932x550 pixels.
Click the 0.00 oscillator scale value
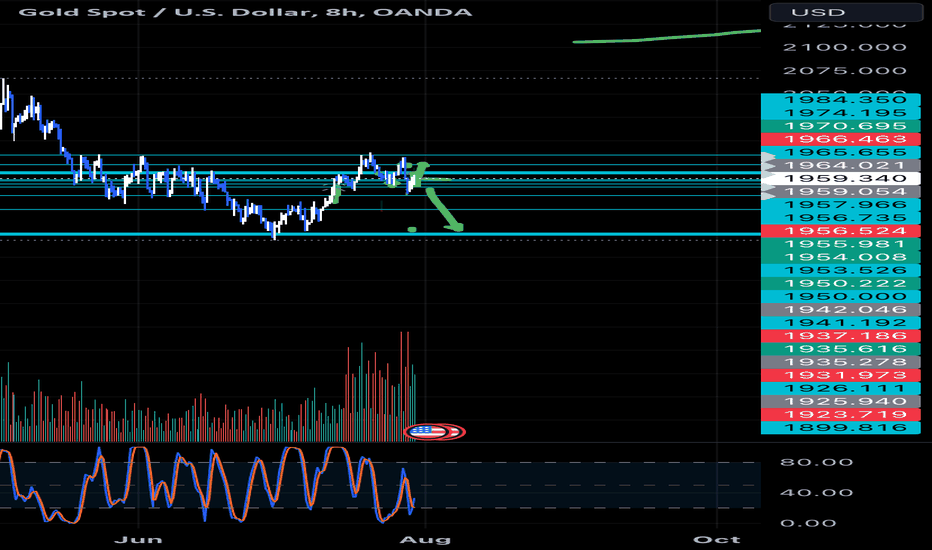click(808, 523)
